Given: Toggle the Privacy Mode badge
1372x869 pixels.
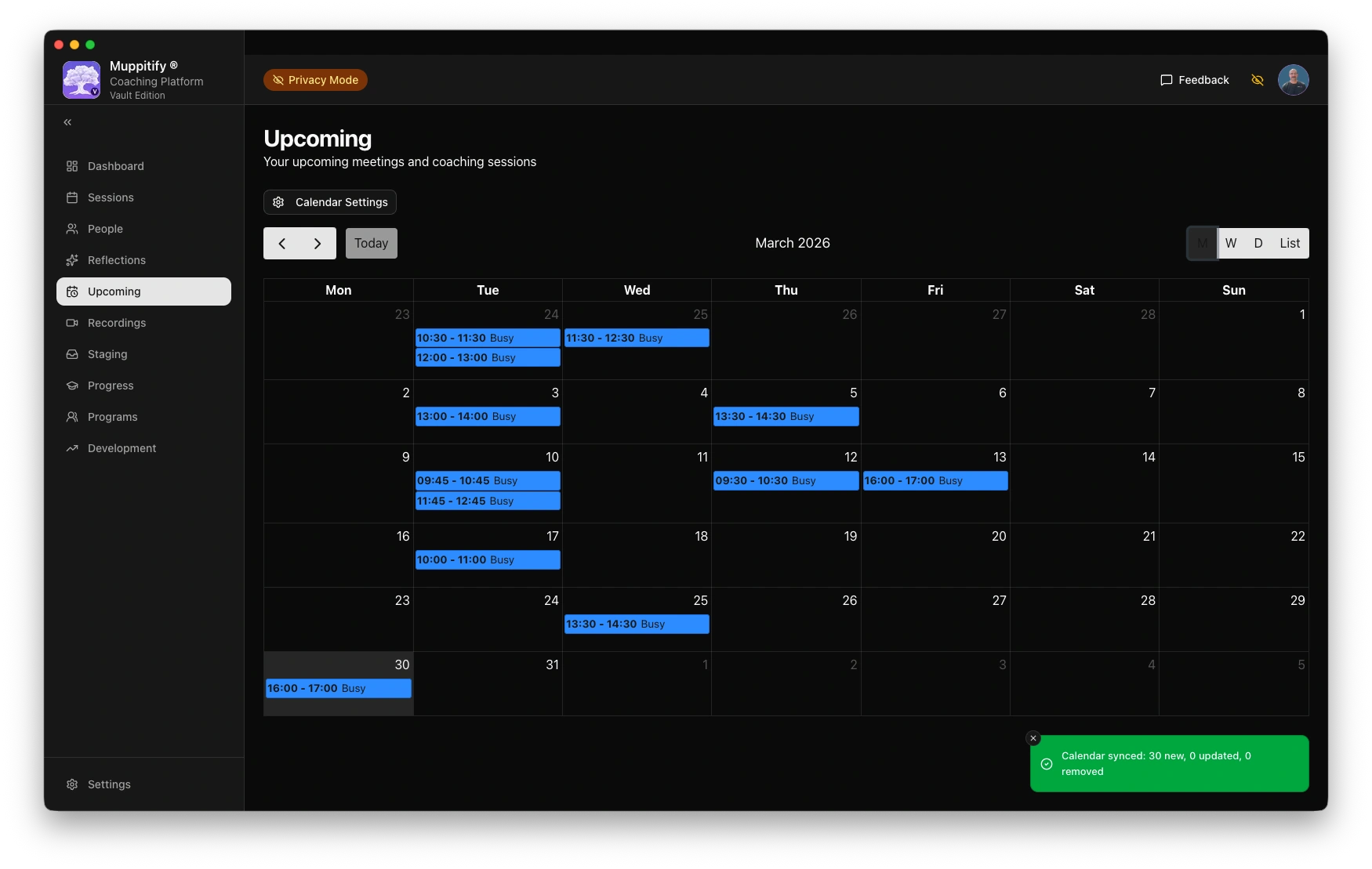Looking at the screenshot, I should tap(315, 80).
